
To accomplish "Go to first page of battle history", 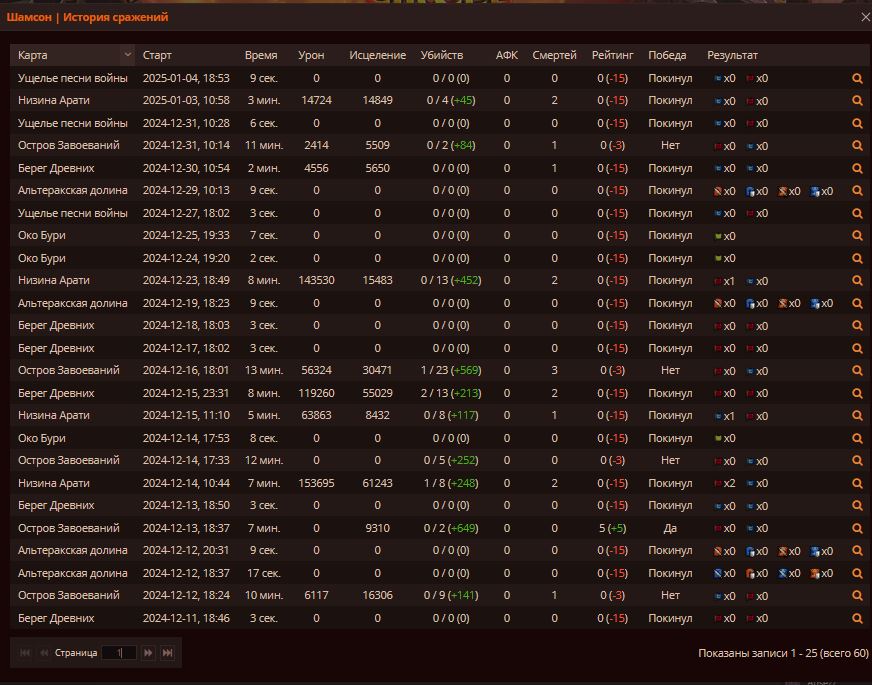I will pos(25,653).
